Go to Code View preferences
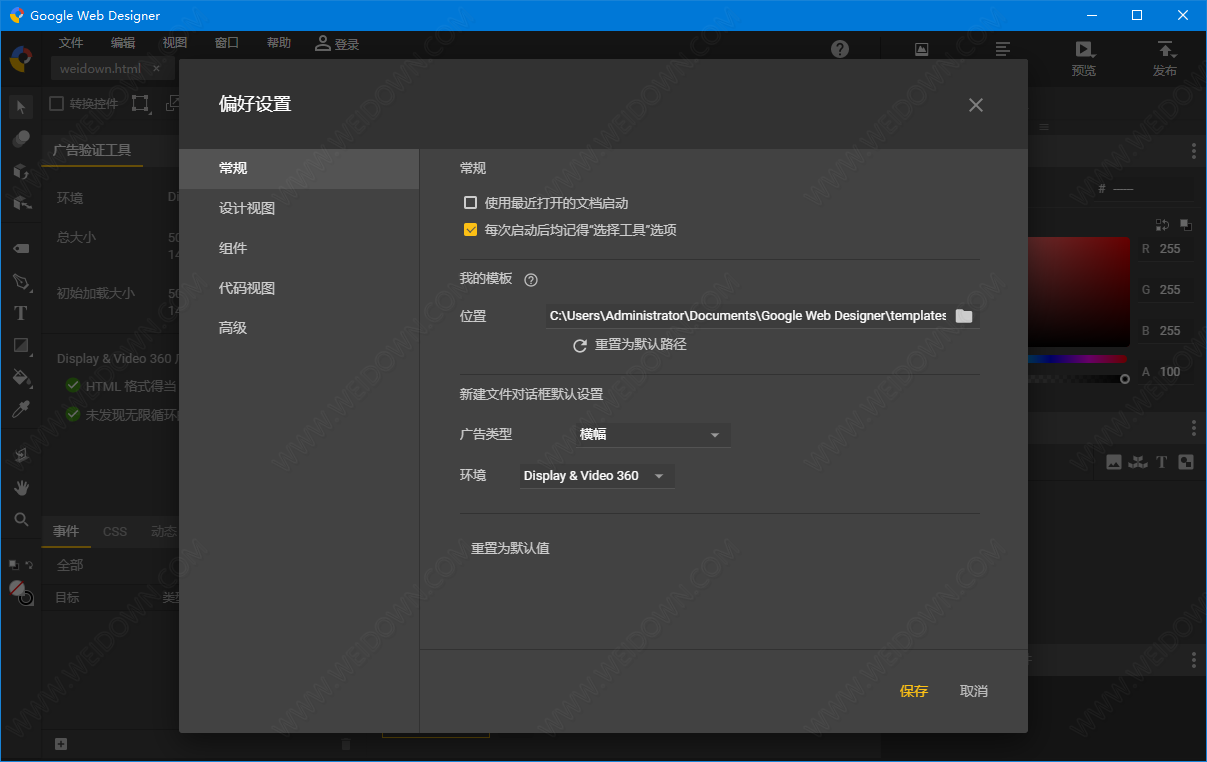This screenshot has width=1207, height=762. point(299,289)
